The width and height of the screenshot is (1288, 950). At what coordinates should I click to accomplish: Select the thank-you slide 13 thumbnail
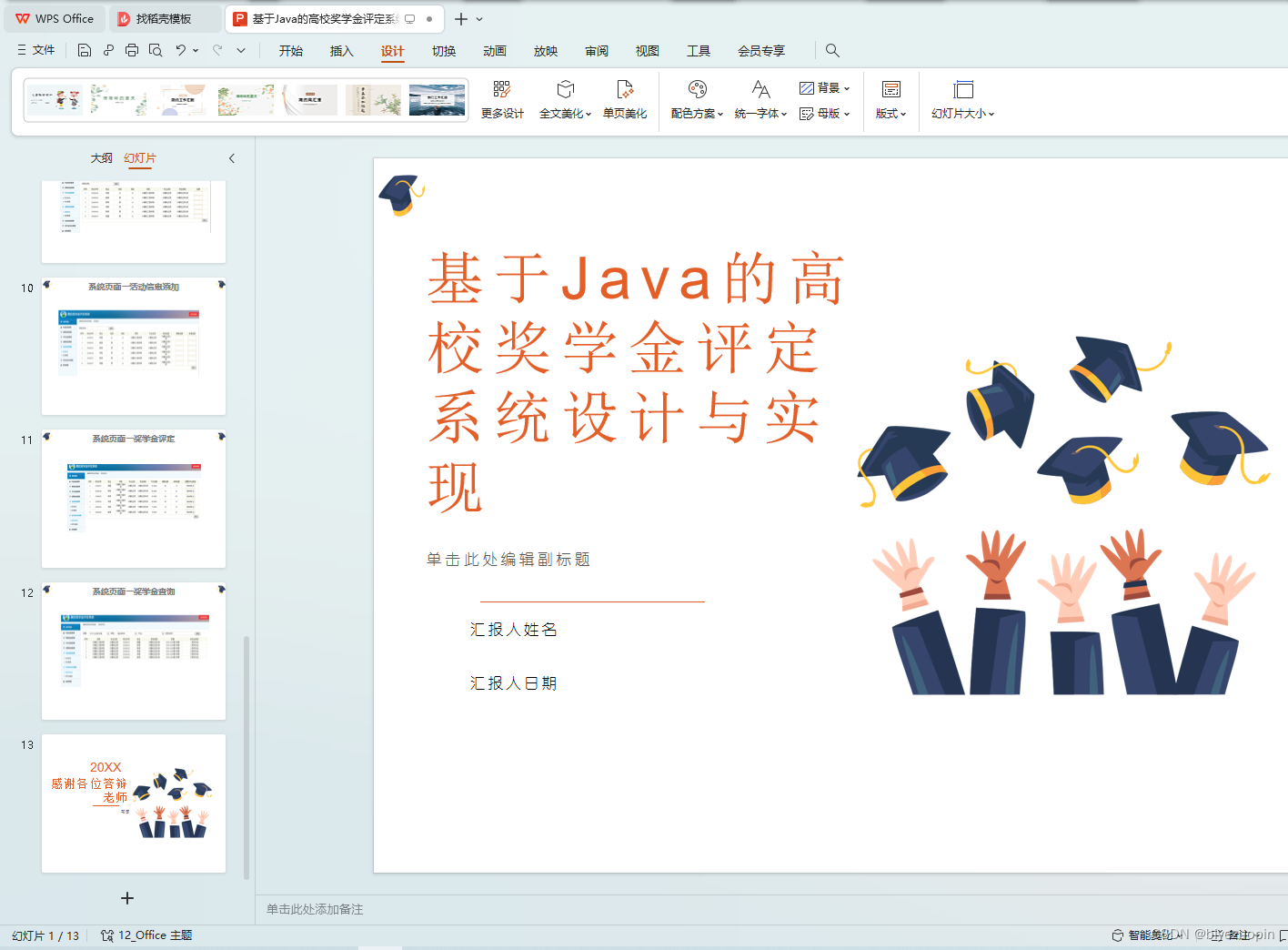tap(133, 803)
